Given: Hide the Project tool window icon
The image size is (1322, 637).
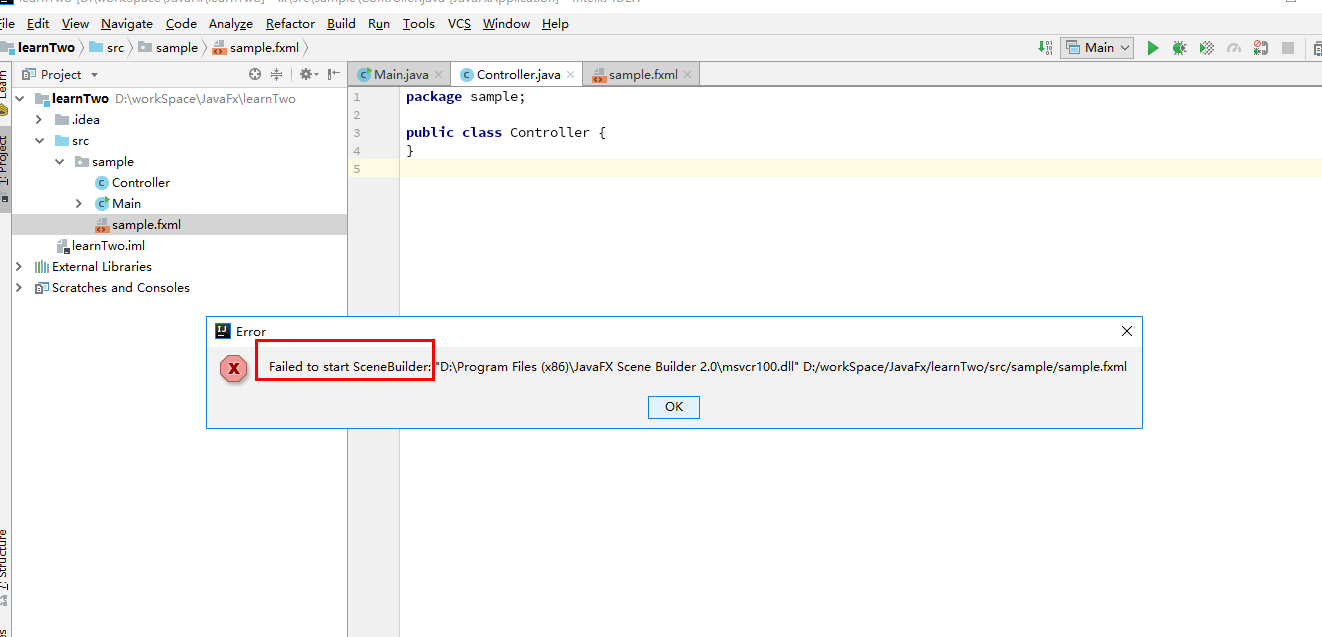Looking at the screenshot, I should (x=334, y=74).
